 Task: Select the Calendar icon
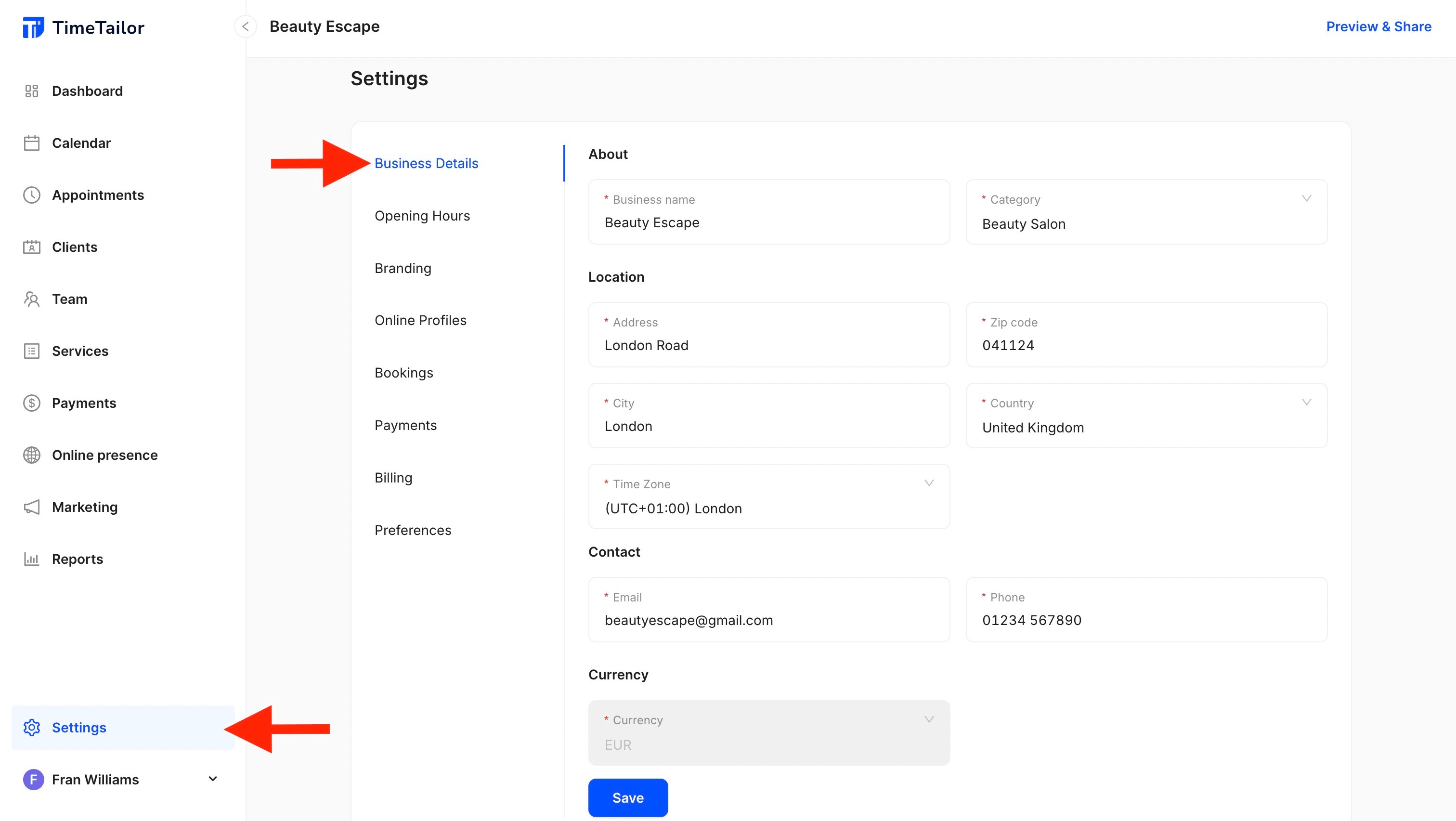(32, 143)
